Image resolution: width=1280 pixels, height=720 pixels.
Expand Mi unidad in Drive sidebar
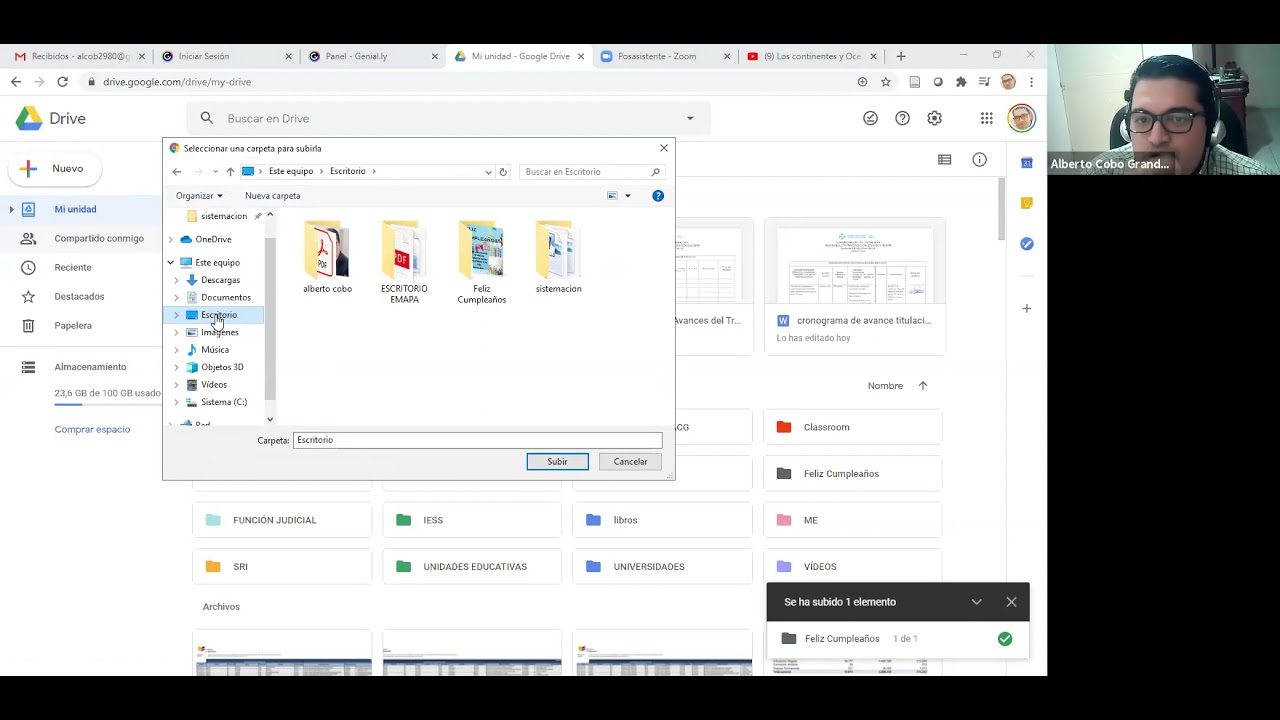(11, 209)
